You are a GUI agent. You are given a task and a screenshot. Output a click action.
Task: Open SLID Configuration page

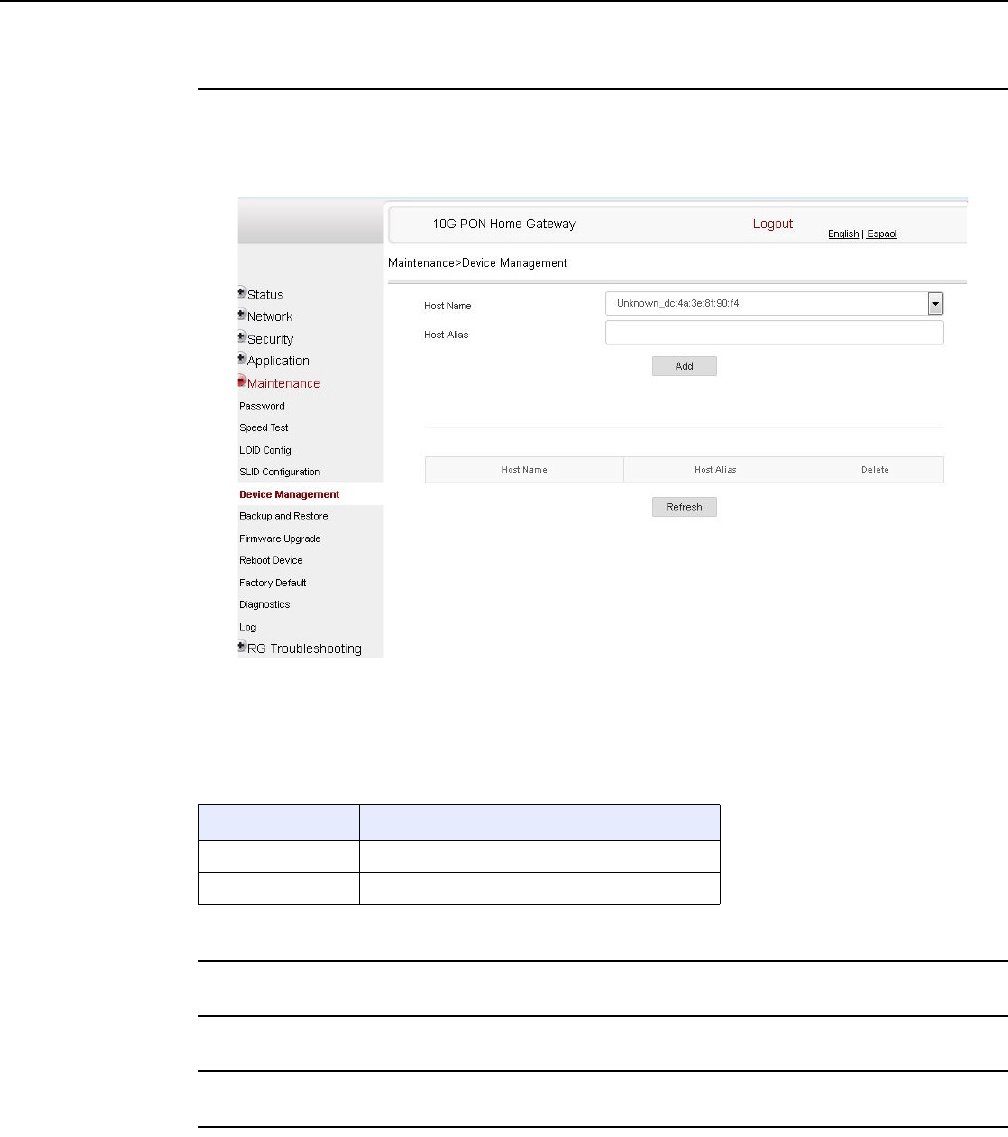click(x=279, y=472)
